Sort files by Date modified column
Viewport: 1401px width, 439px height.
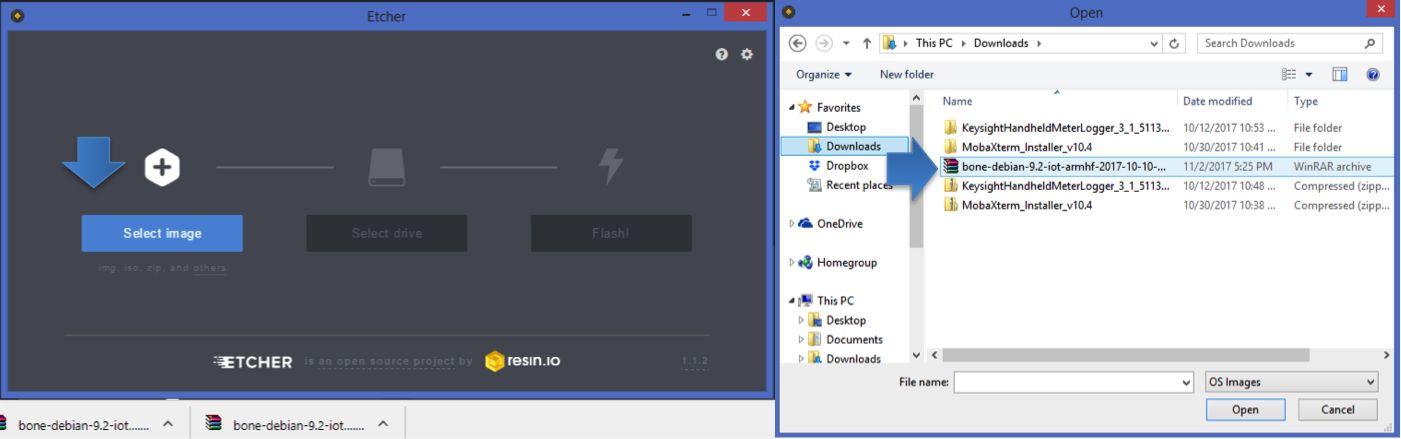tap(1217, 101)
